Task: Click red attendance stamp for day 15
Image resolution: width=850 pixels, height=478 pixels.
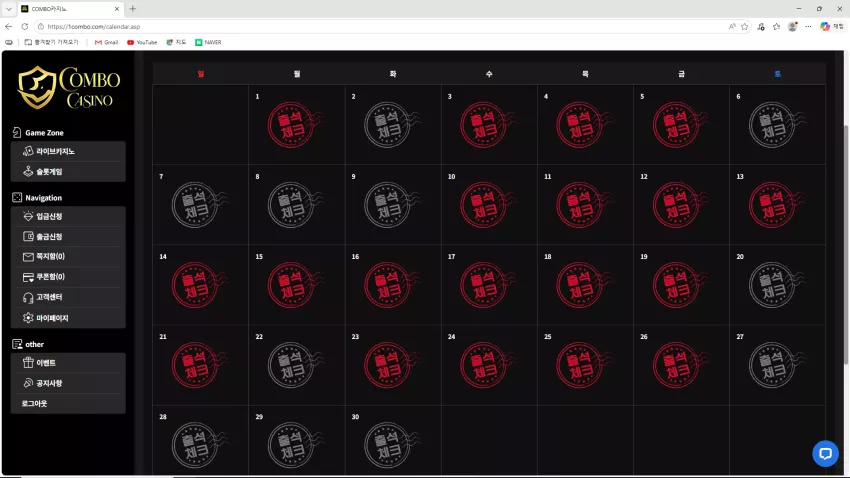Action: (x=294, y=285)
